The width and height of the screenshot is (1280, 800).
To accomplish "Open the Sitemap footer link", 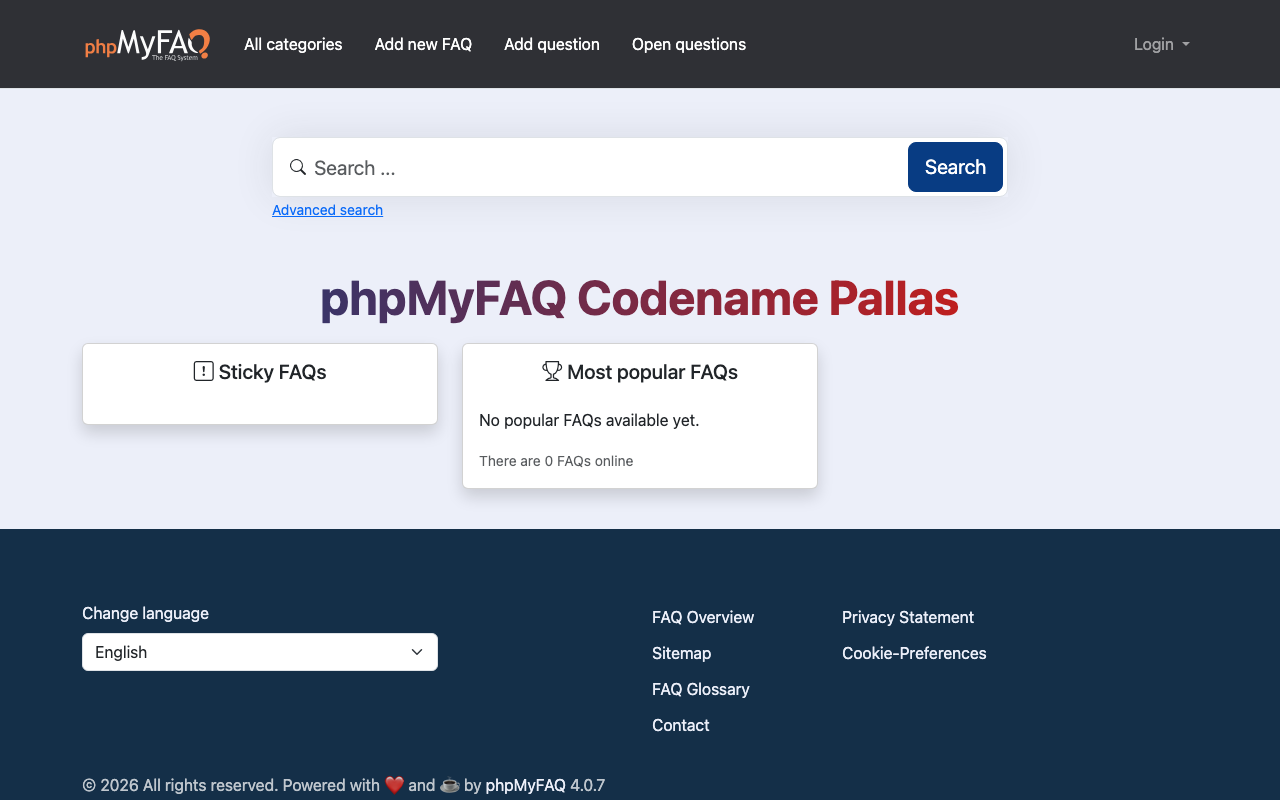I will point(681,653).
